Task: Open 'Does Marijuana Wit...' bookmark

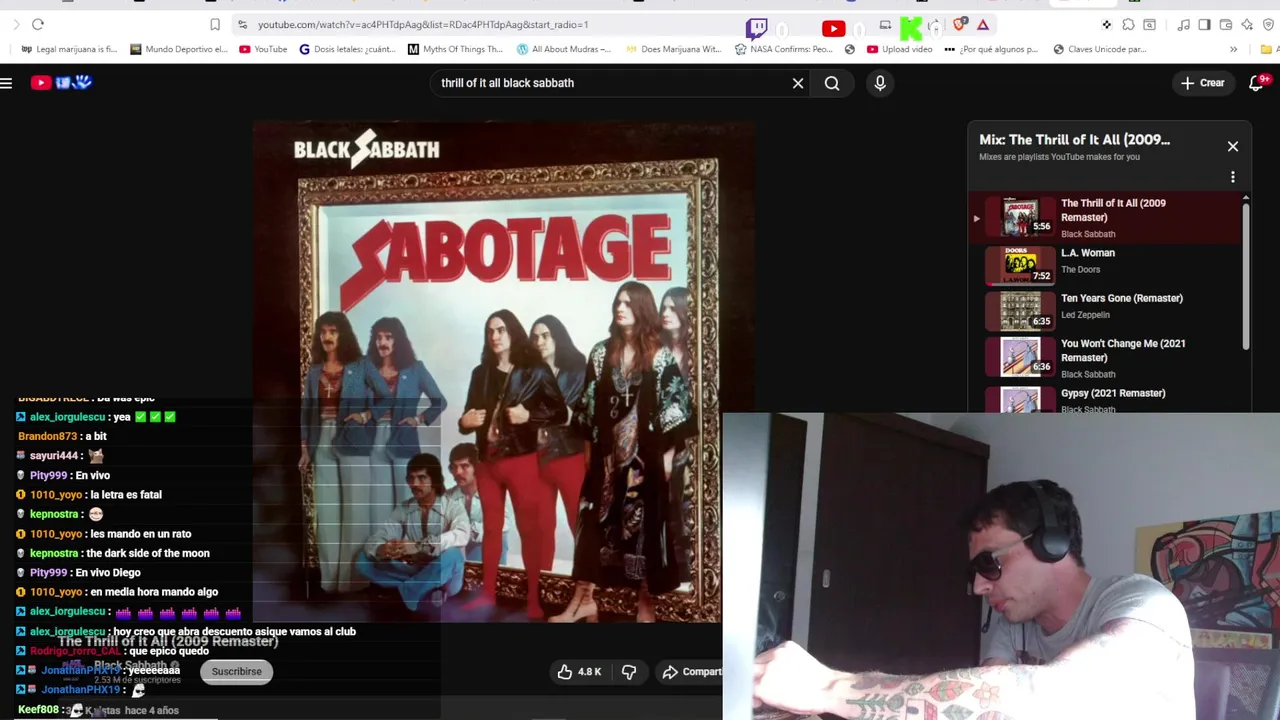Action: pyautogui.click(x=672, y=49)
